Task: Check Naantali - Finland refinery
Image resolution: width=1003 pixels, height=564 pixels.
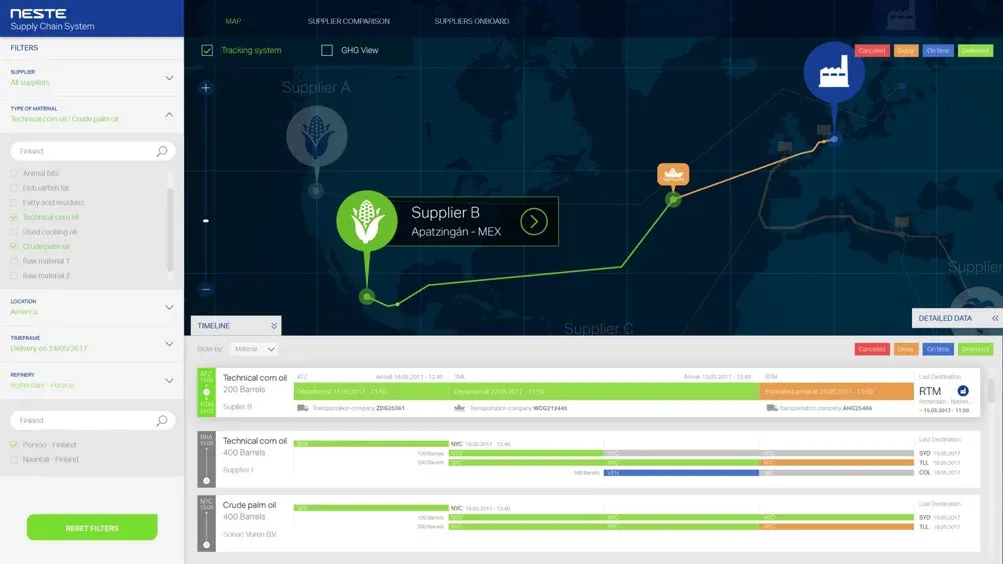Action: (14, 459)
